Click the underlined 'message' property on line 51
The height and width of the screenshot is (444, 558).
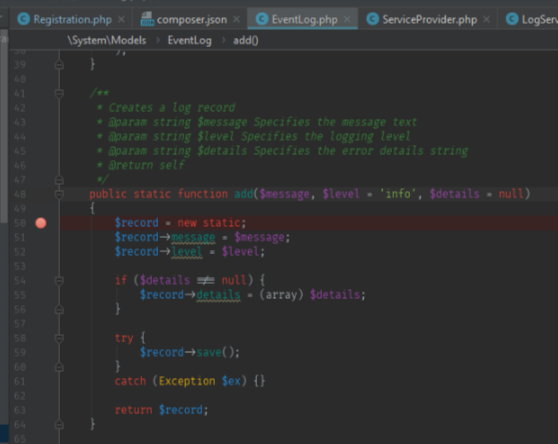tap(193, 238)
